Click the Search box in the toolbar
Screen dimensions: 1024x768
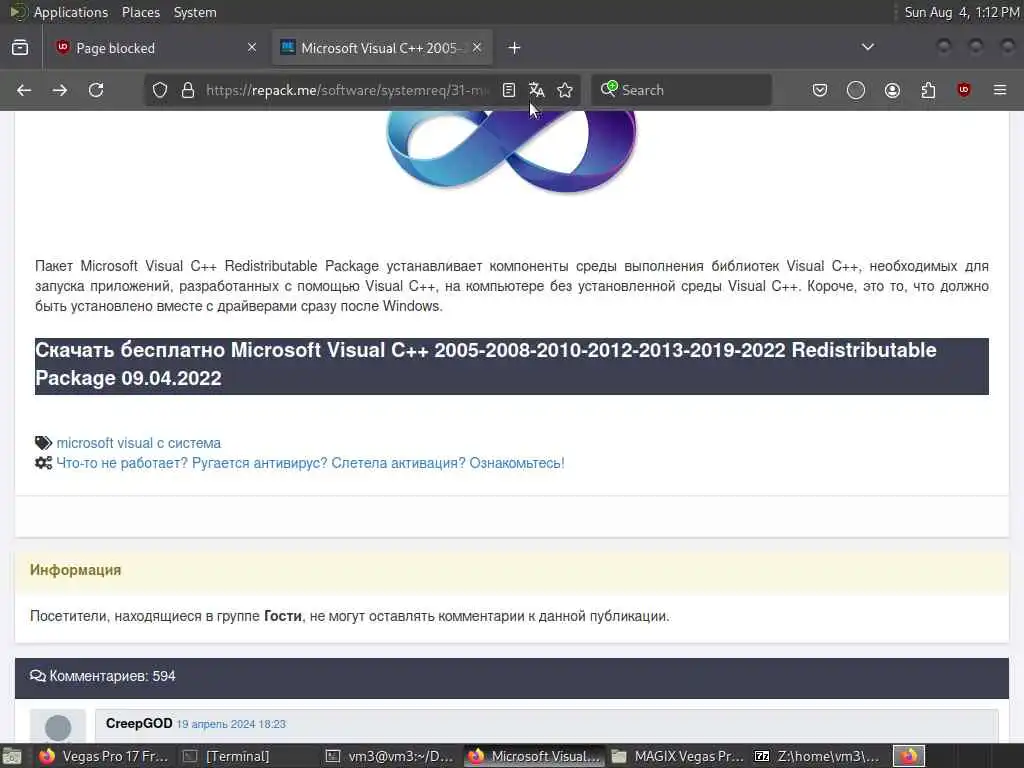pyautogui.click(x=682, y=90)
